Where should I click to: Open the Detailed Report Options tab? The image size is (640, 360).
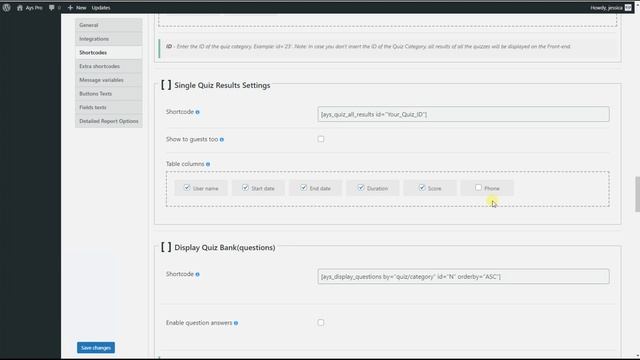click(x=109, y=121)
